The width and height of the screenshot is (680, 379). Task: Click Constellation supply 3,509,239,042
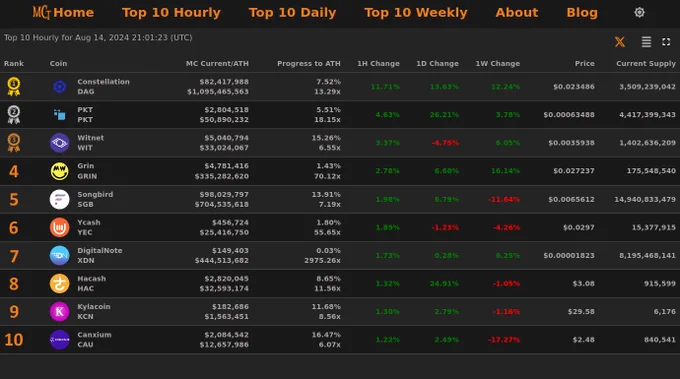(x=647, y=87)
